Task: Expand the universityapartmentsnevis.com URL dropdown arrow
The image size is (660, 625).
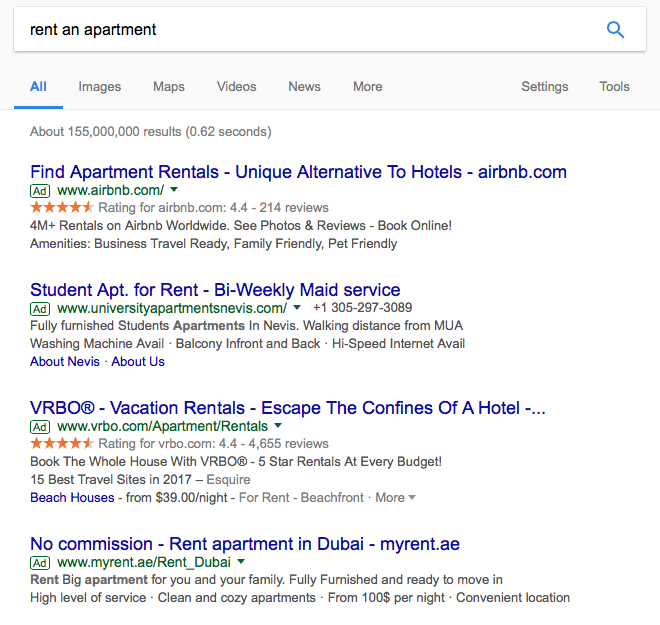Action: coord(297,307)
